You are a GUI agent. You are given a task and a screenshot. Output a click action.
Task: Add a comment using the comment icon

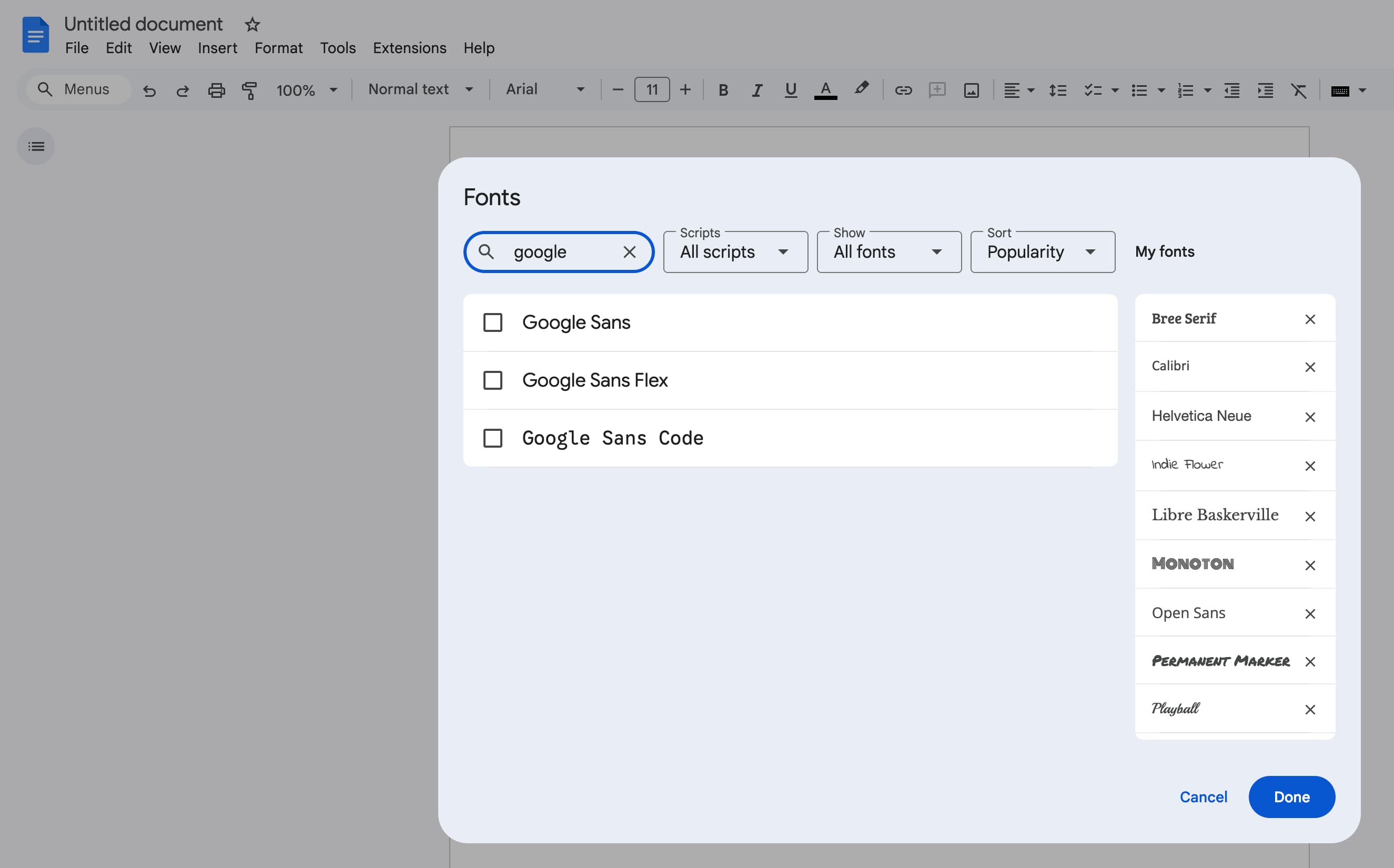click(x=936, y=89)
